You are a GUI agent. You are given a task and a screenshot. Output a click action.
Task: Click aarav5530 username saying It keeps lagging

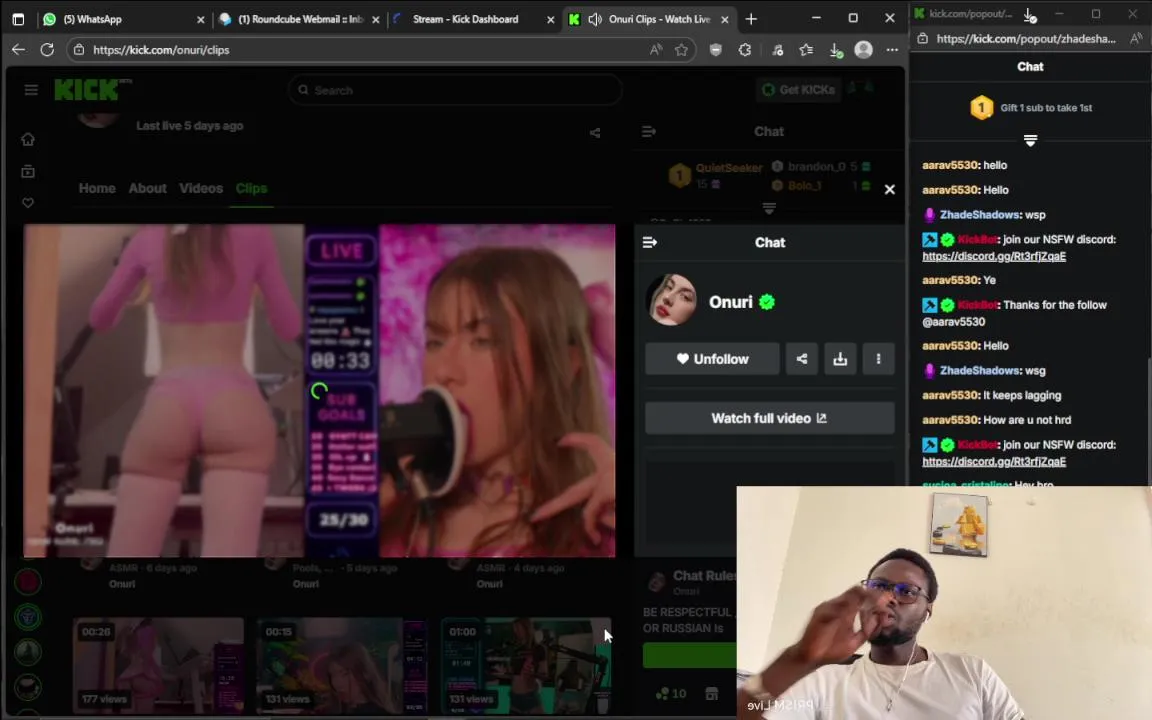[x=951, y=395]
